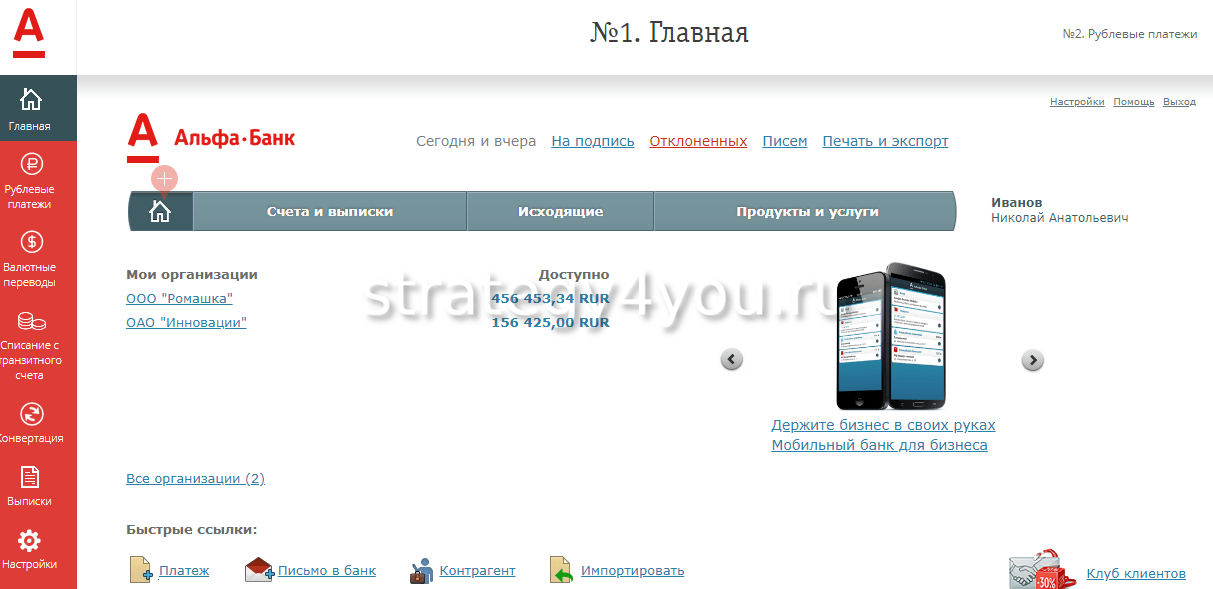
Task: Click the mobile phones banner image
Action: pyautogui.click(x=890, y=336)
